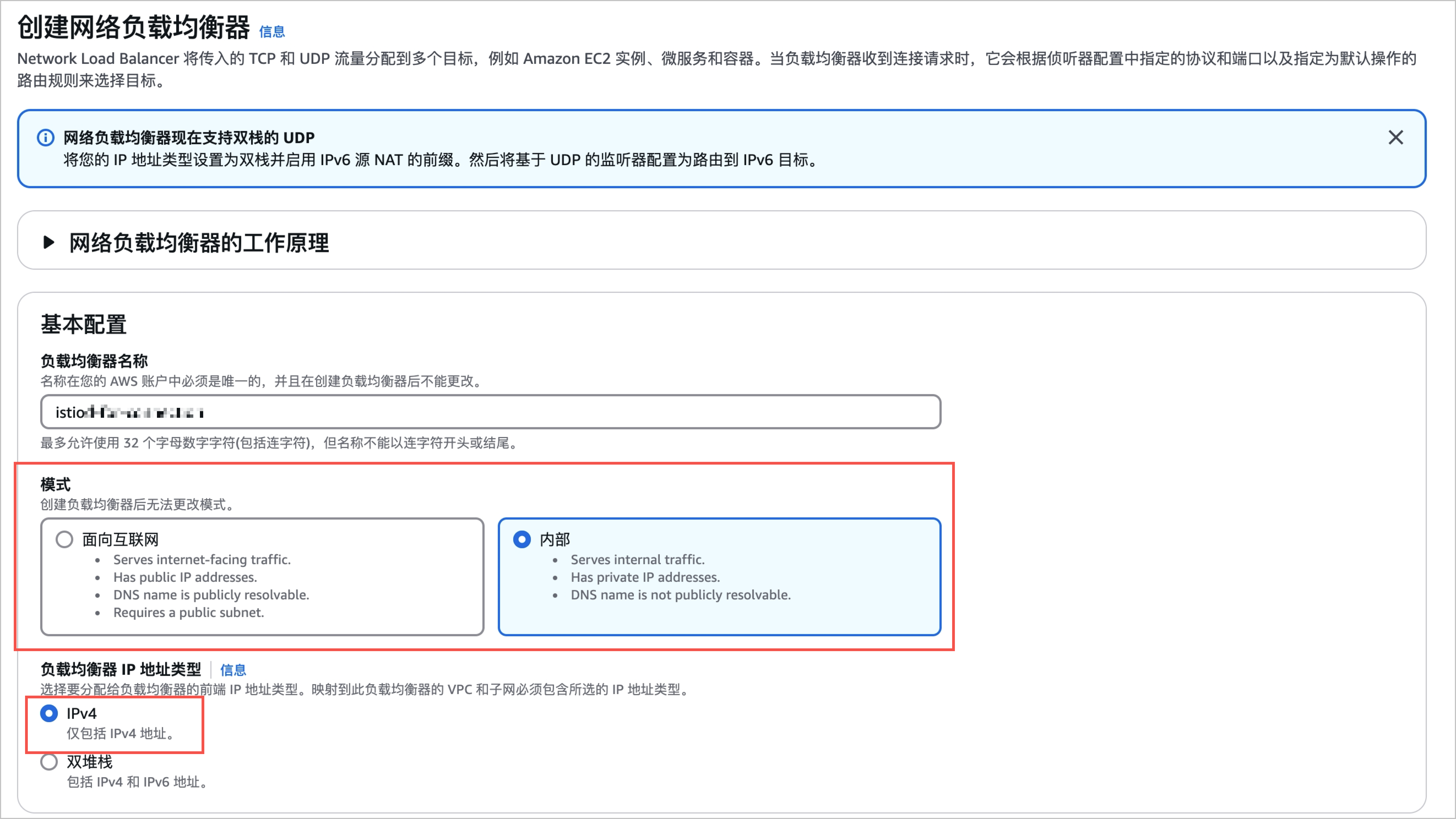Click 'DNS name is not publicly resolvable' text
Viewport: 1456px width, 819px height.
pos(680,595)
